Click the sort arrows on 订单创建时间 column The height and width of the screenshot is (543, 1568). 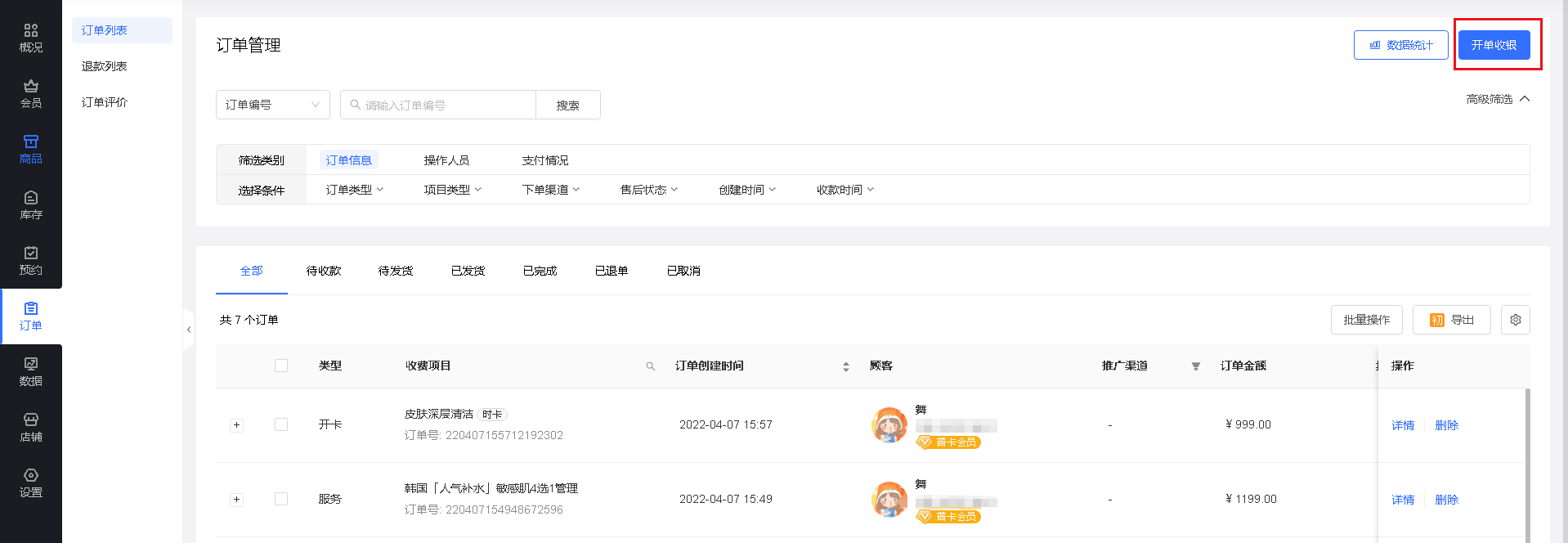[x=846, y=366]
